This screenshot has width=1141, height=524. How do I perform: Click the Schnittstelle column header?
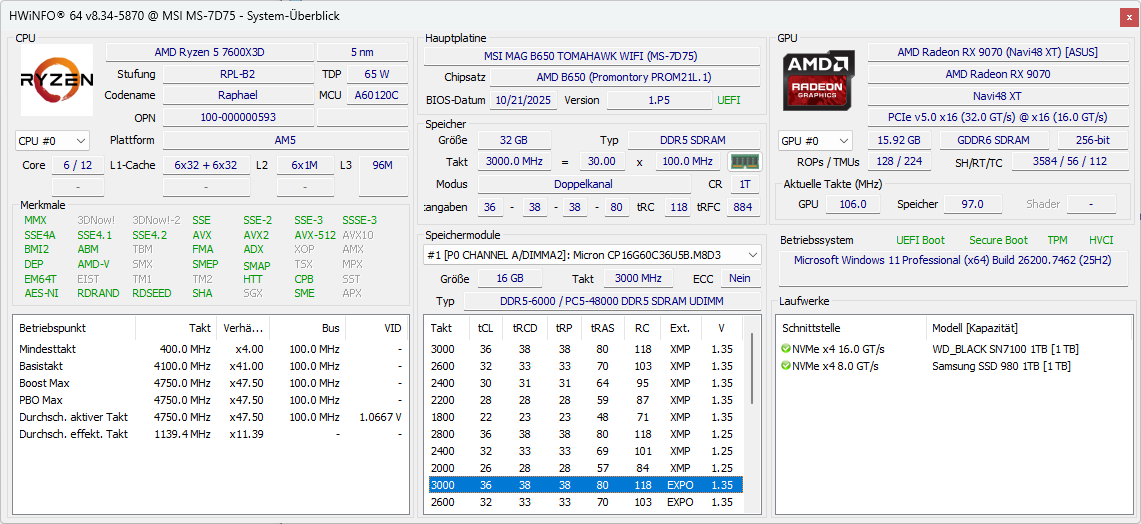click(851, 328)
